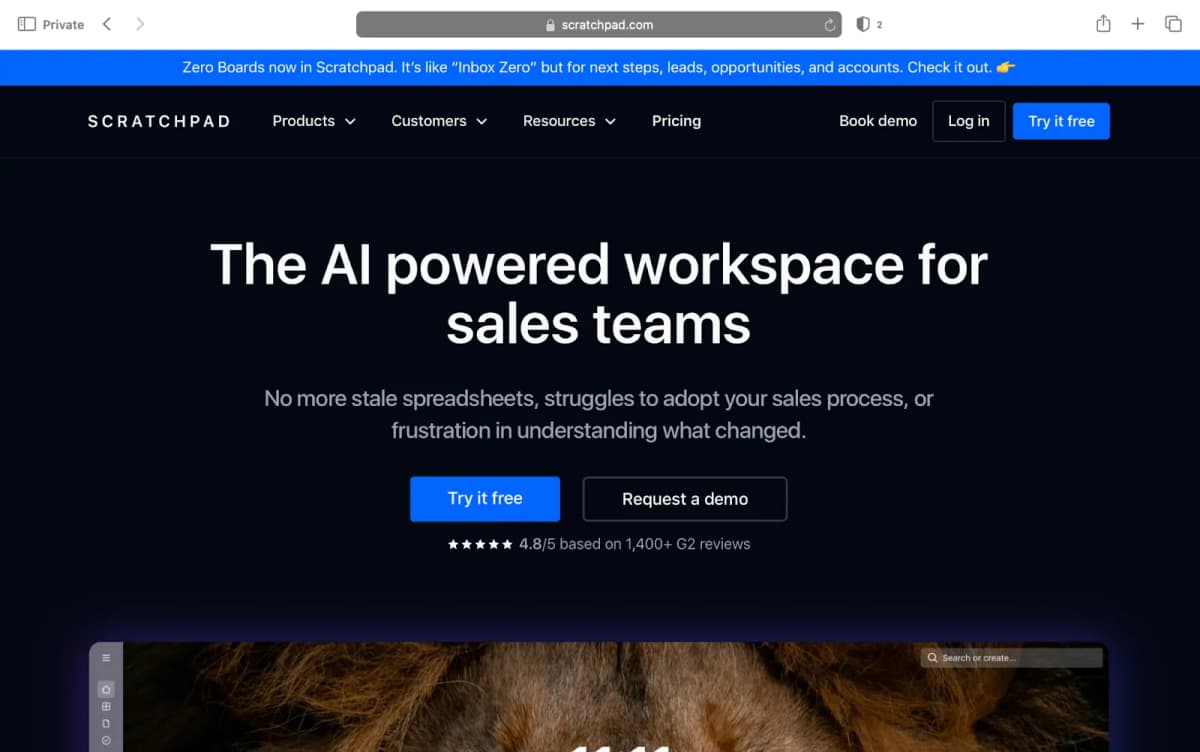This screenshot has height=752, width=1200.
Task: Click the hamburger menu icon in the app preview
Action: (106, 658)
